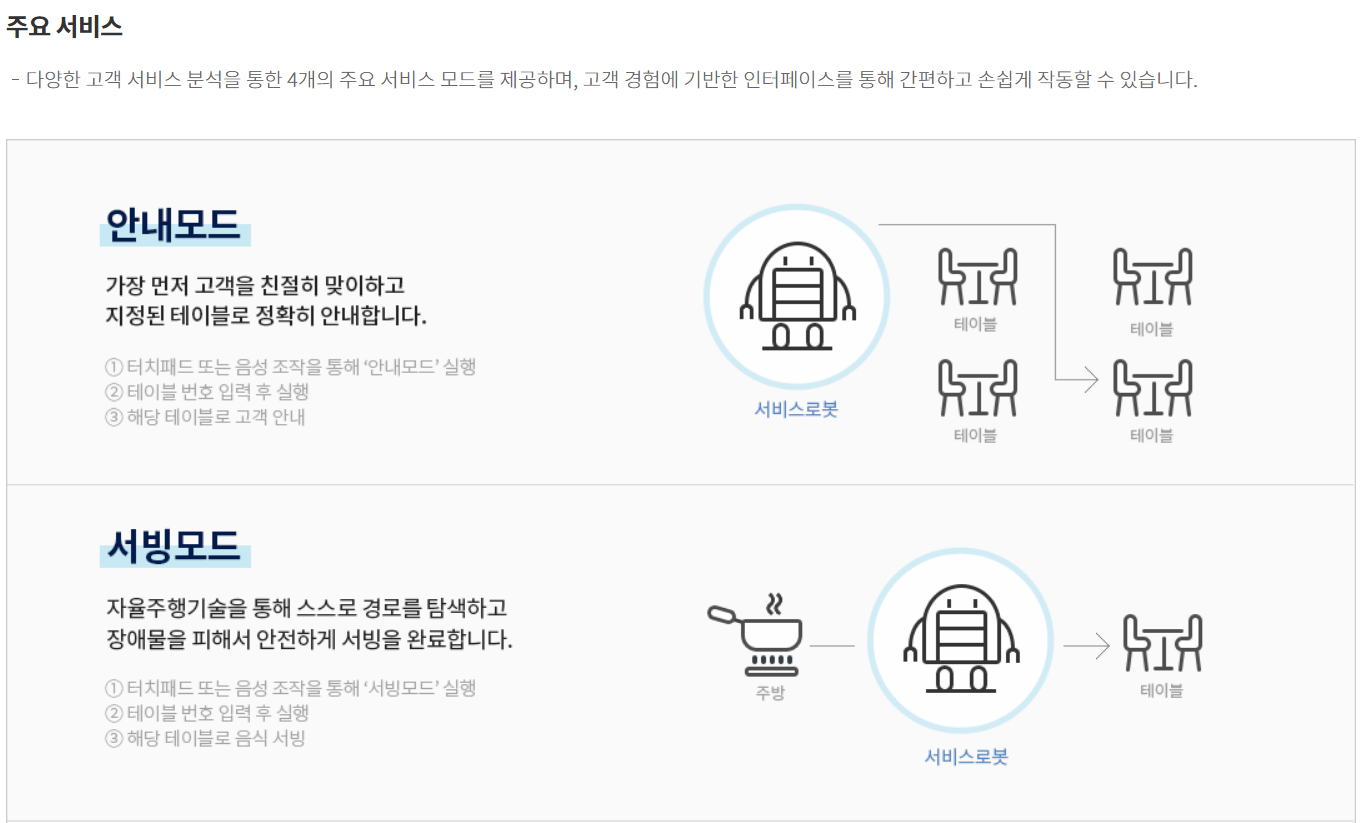Viewport: 1366px width, 823px height.
Task: Click the 서빙모드 heading
Action: coord(174,546)
